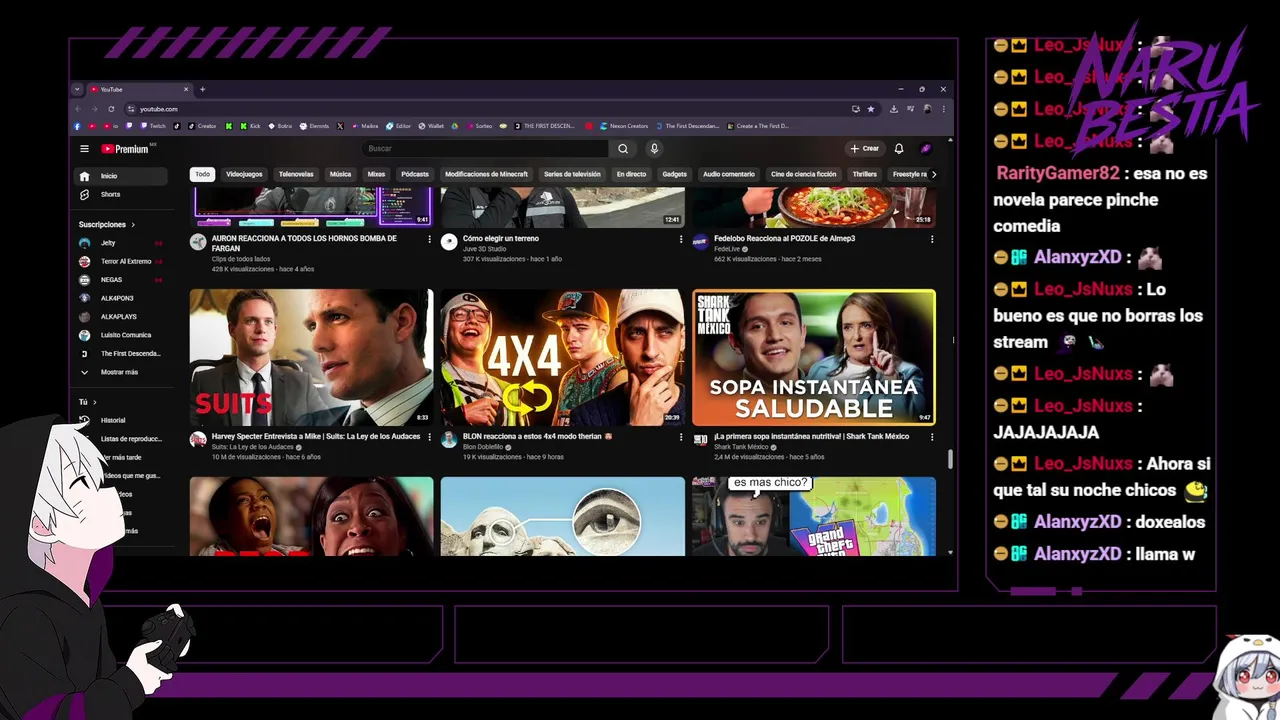The width and height of the screenshot is (1280, 720).
Task: Expand the tab search dropdown arrow
Action: (x=77, y=89)
